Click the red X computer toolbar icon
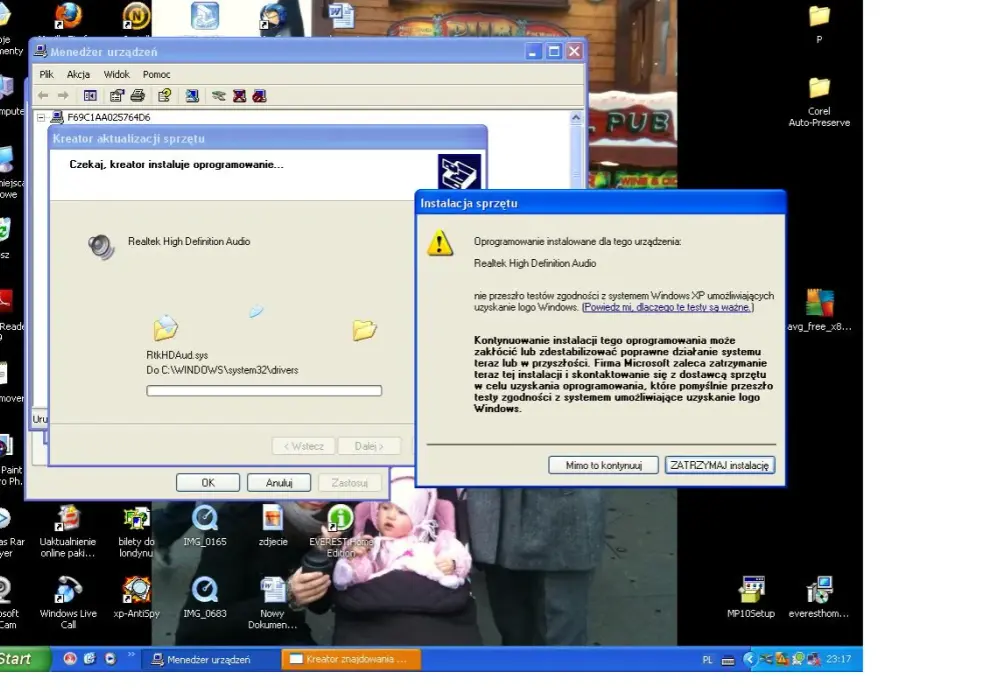Viewport: 1000px width, 700px height. pyautogui.click(x=239, y=96)
